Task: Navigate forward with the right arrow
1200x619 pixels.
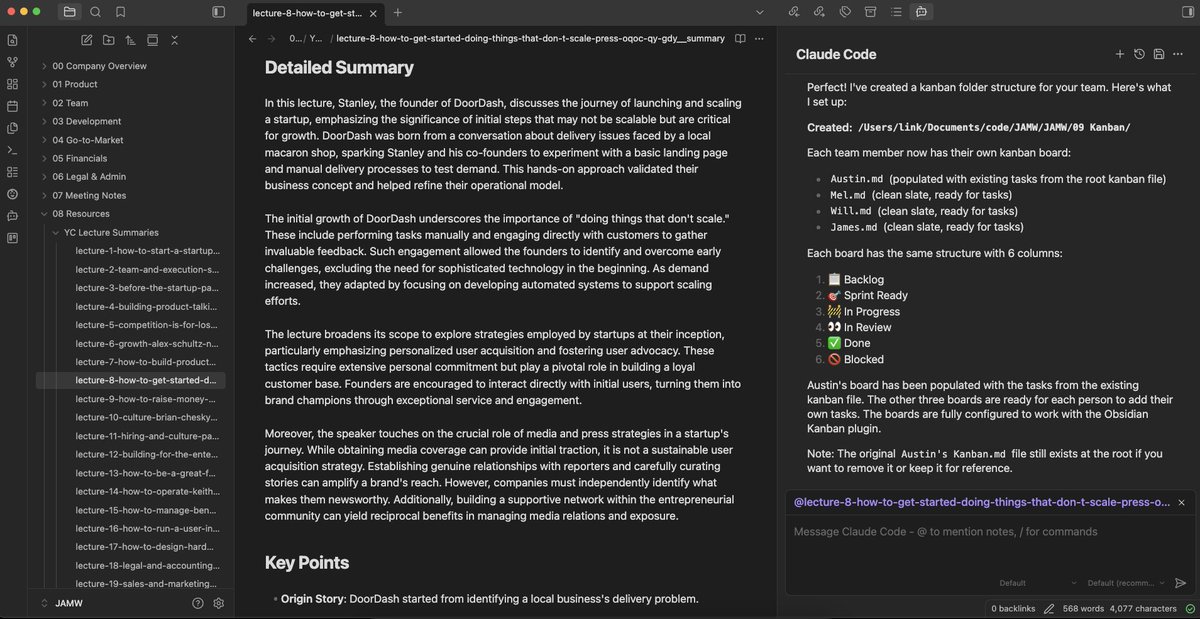Action: click(x=271, y=38)
